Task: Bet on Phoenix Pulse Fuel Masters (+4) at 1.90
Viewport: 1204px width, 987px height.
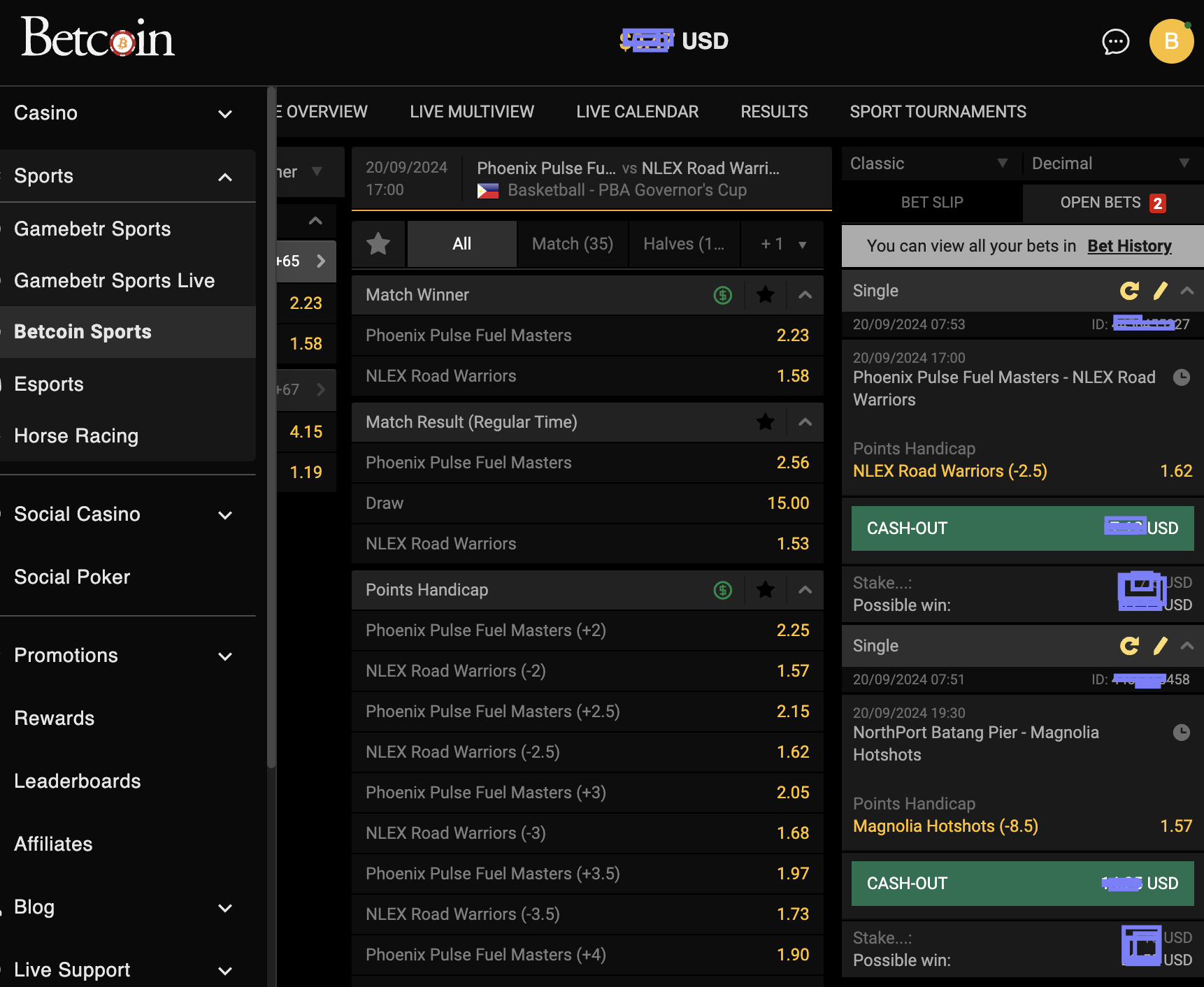Action: tap(587, 955)
